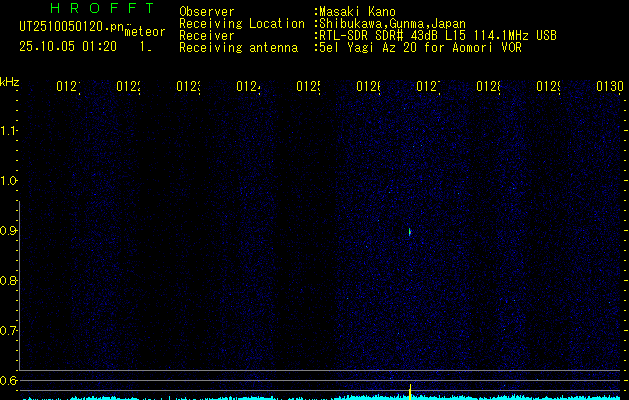Click the 0.9 kHz axis tick label
The height and width of the screenshot is (400, 629).
coord(8,231)
